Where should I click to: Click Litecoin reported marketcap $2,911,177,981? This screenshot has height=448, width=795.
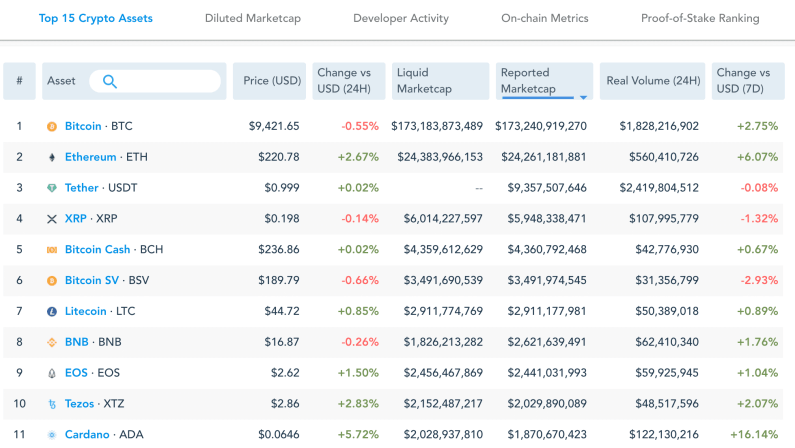tap(547, 311)
